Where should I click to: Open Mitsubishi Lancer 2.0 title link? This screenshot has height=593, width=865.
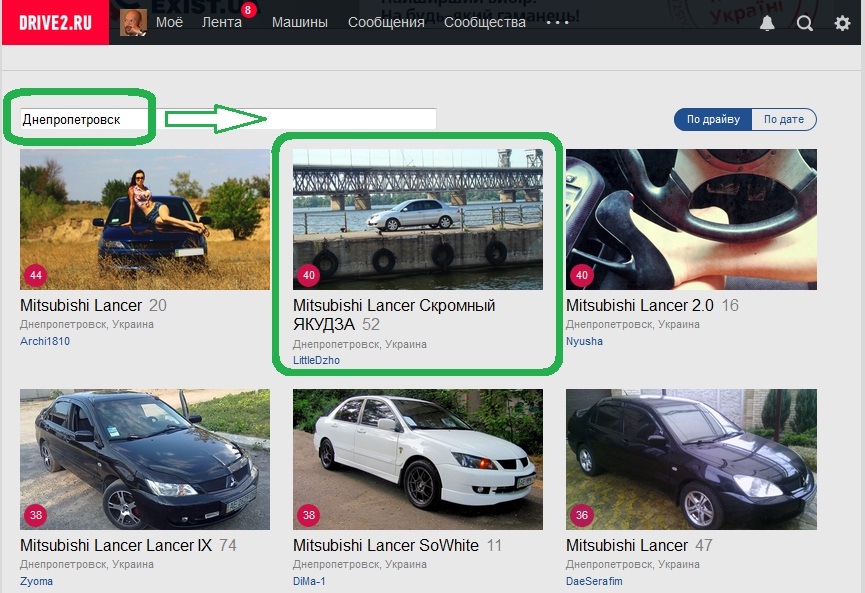640,305
